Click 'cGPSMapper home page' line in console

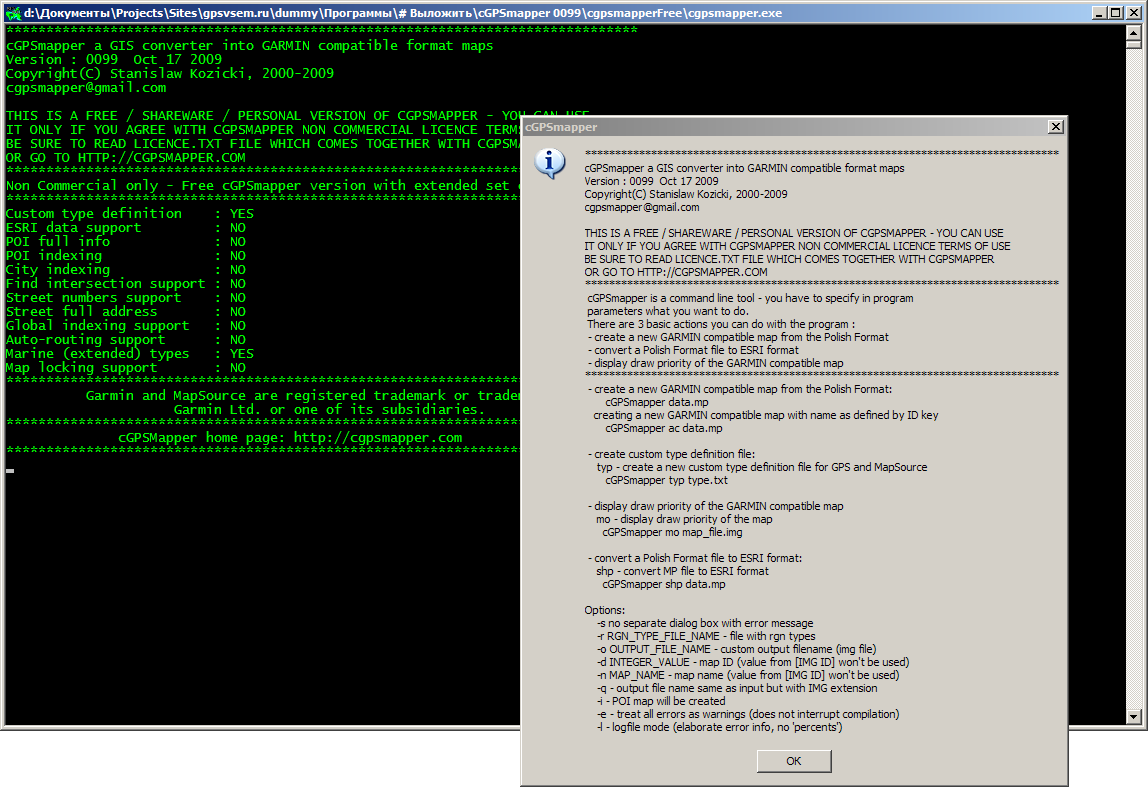coord(290,438)
